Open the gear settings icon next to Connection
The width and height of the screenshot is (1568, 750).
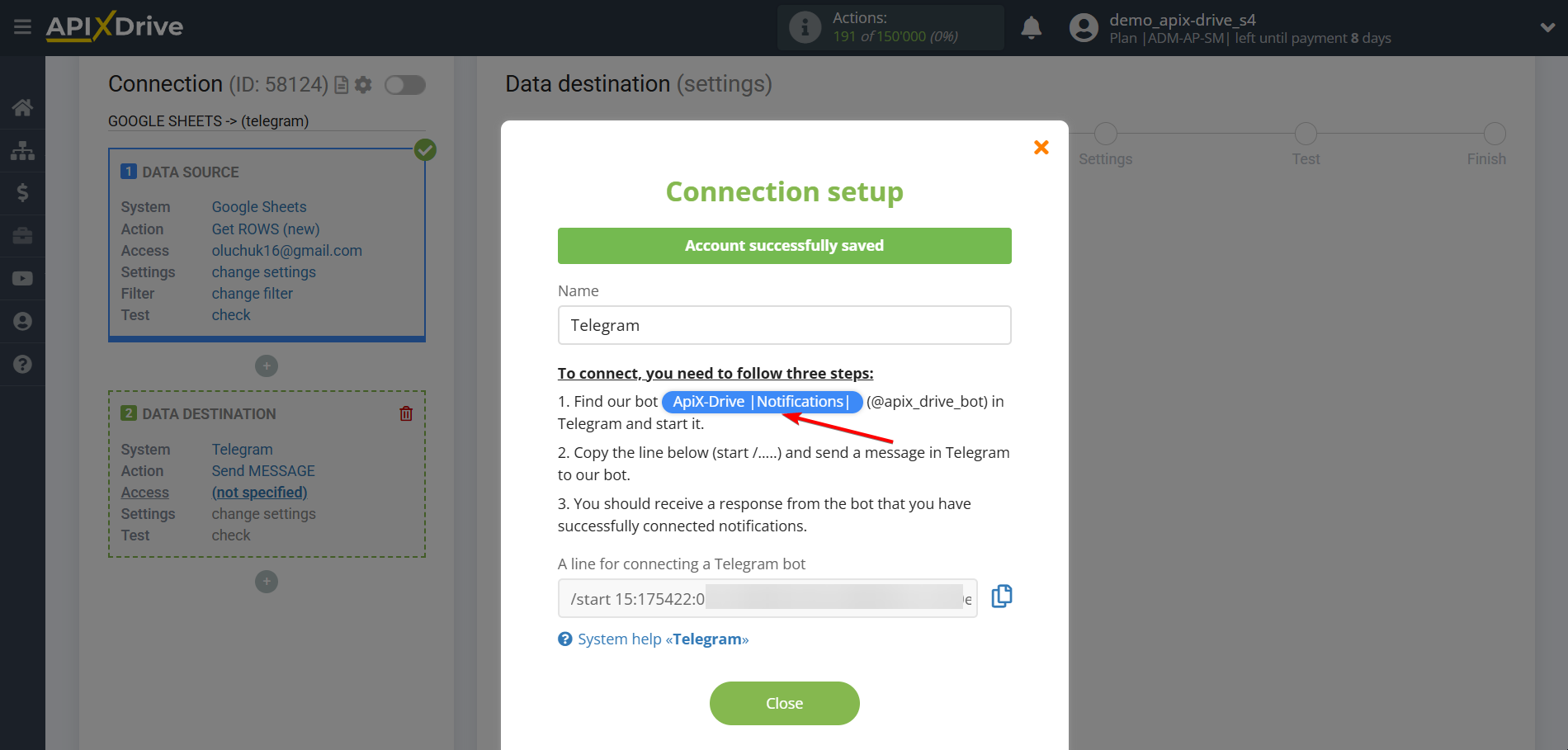tap(363, 84)
